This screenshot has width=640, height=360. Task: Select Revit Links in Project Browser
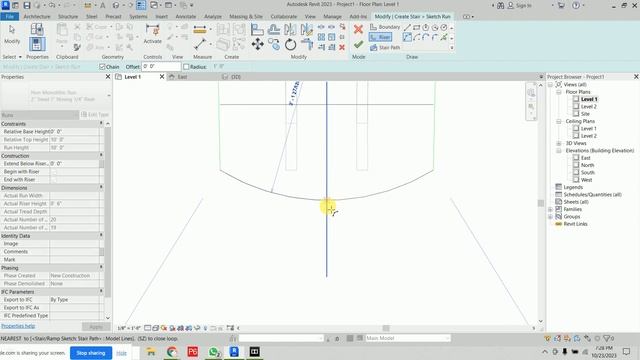click(x=575, y=224)
